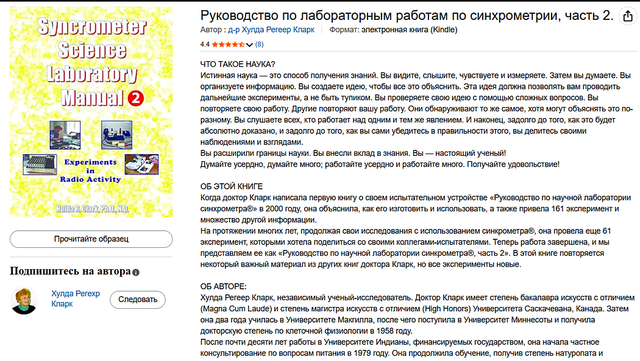
Task: Click the red number 2 badge on the cover
Action: 136,98
